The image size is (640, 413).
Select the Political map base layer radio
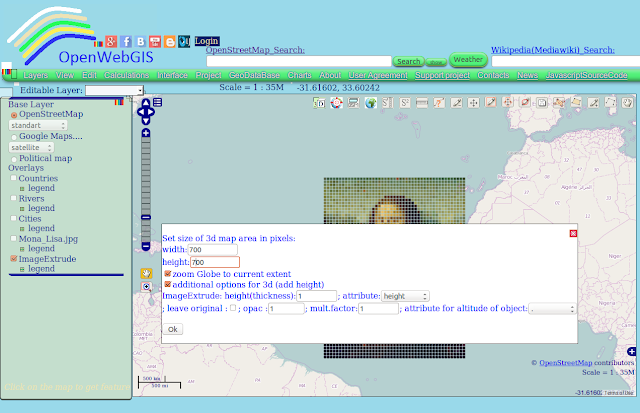click(14, 159)
